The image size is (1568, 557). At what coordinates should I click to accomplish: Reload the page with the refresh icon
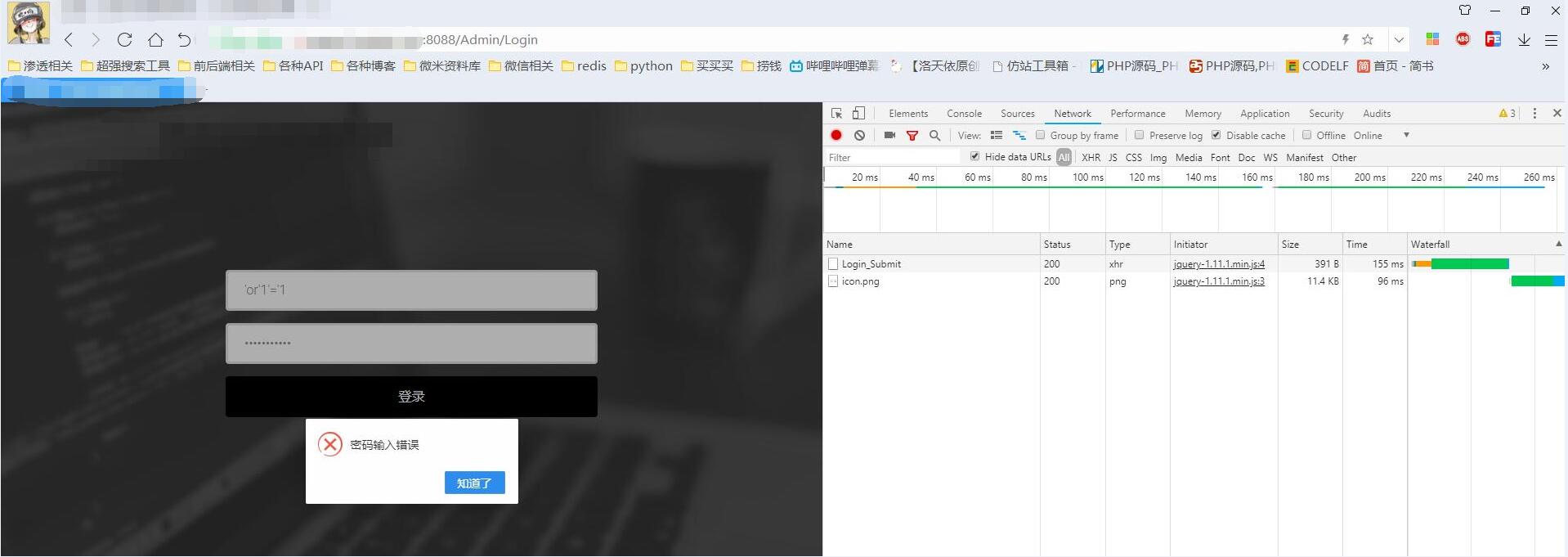[x=124, y=39]
